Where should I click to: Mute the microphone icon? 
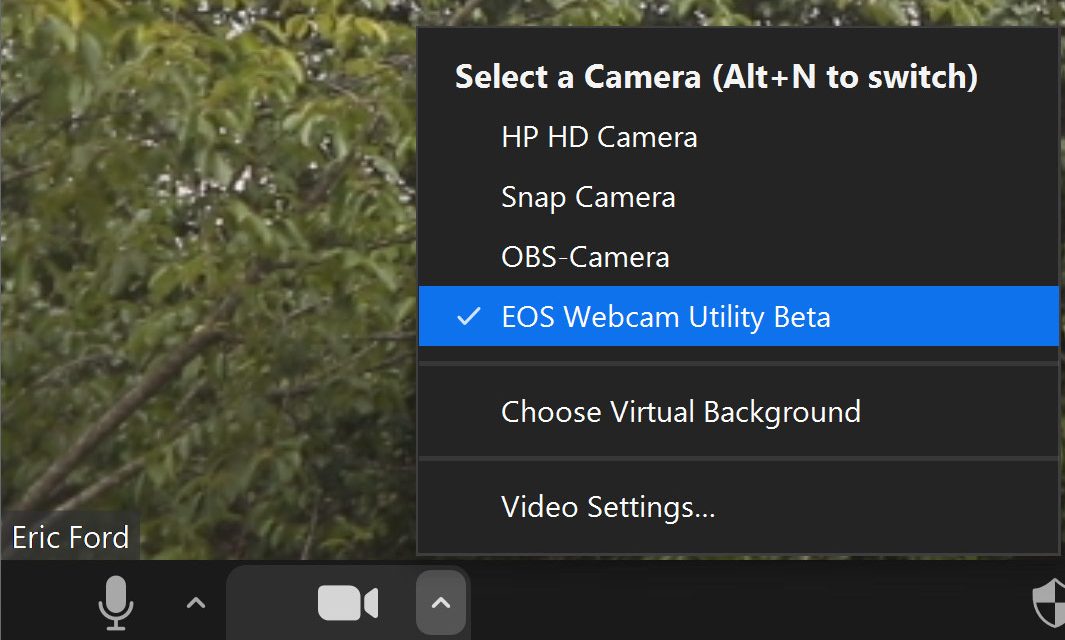tap(116, 603)
